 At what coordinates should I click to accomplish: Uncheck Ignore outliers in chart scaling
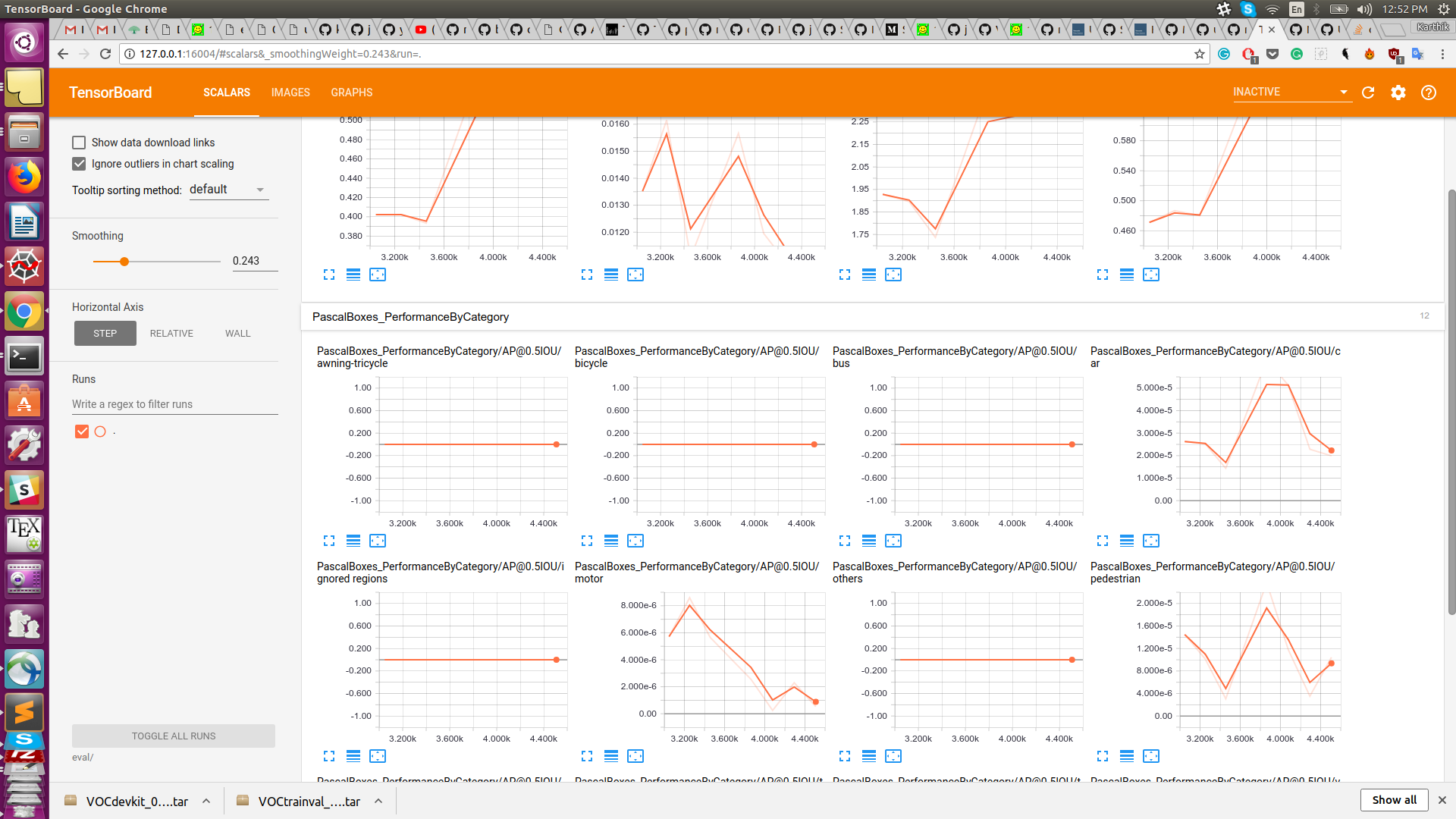point(79,164)
